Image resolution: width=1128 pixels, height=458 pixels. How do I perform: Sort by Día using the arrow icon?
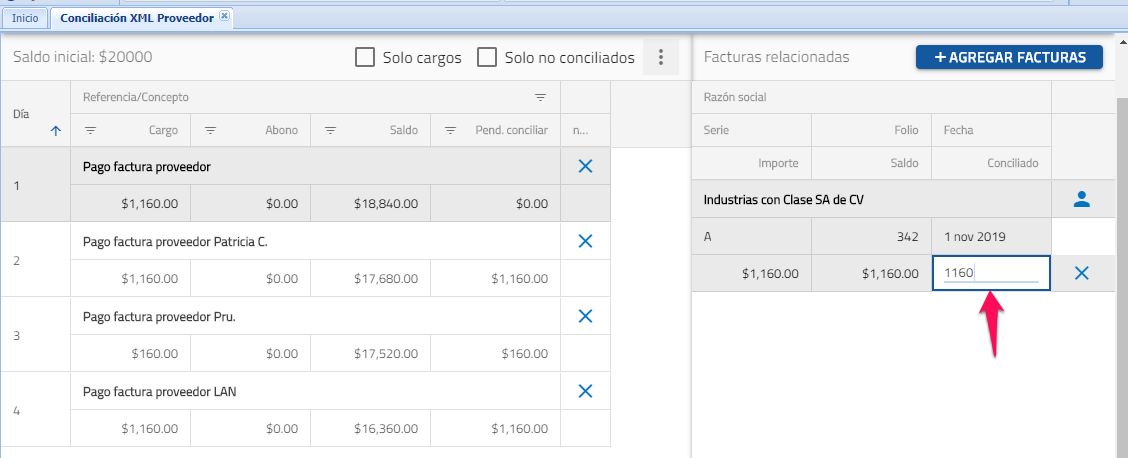pyautogui.click(x=55, y=129)
